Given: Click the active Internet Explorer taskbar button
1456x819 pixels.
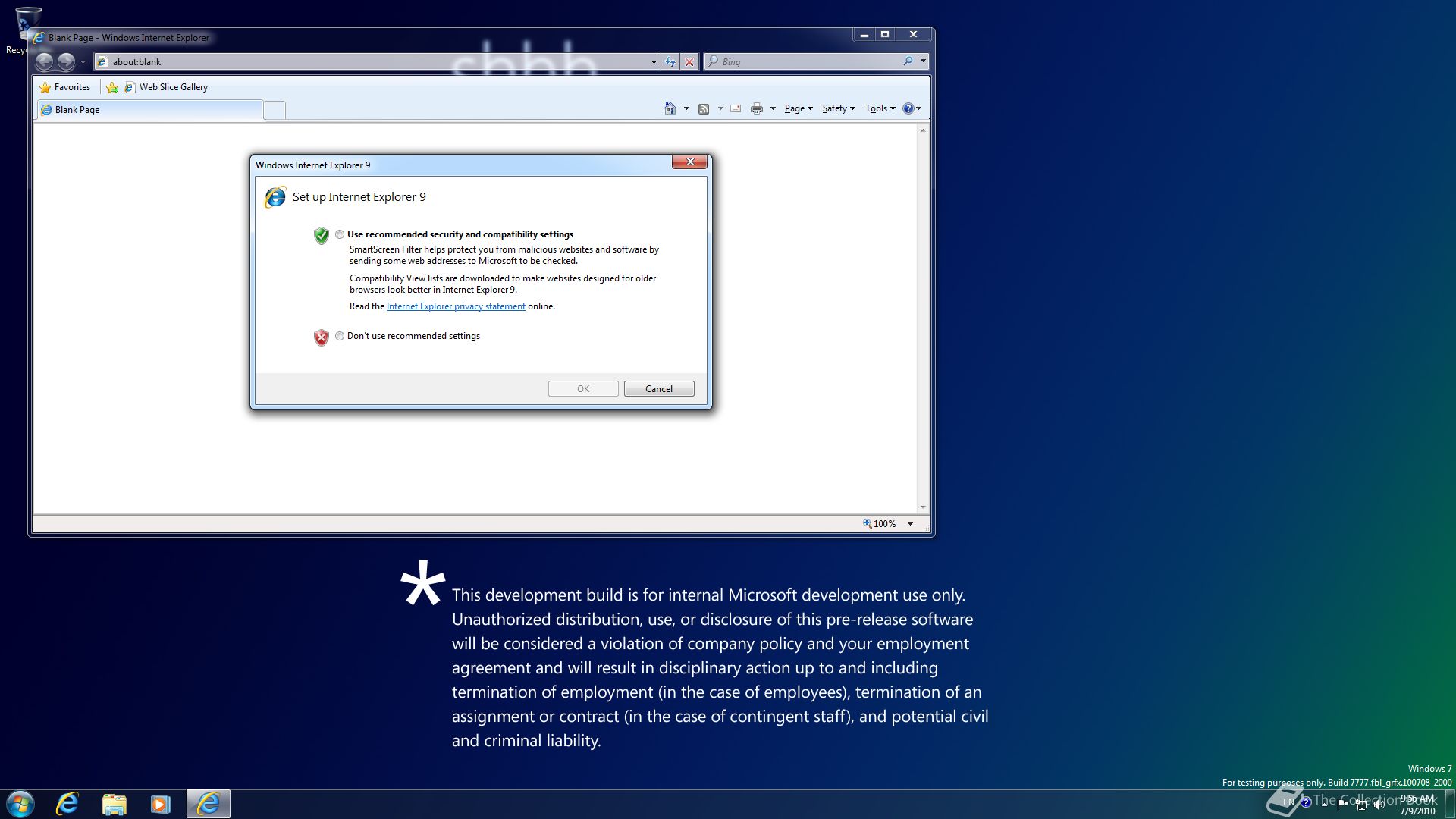Looking at the screenshot, I should [208, 804].
